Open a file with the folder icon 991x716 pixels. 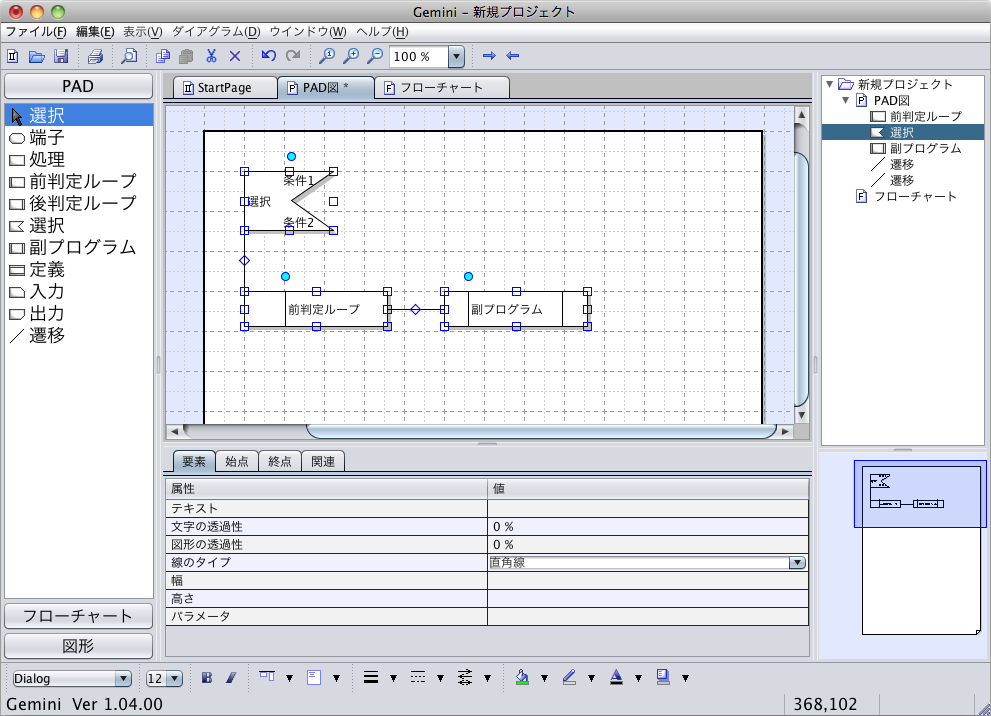[x=37, y=56]
